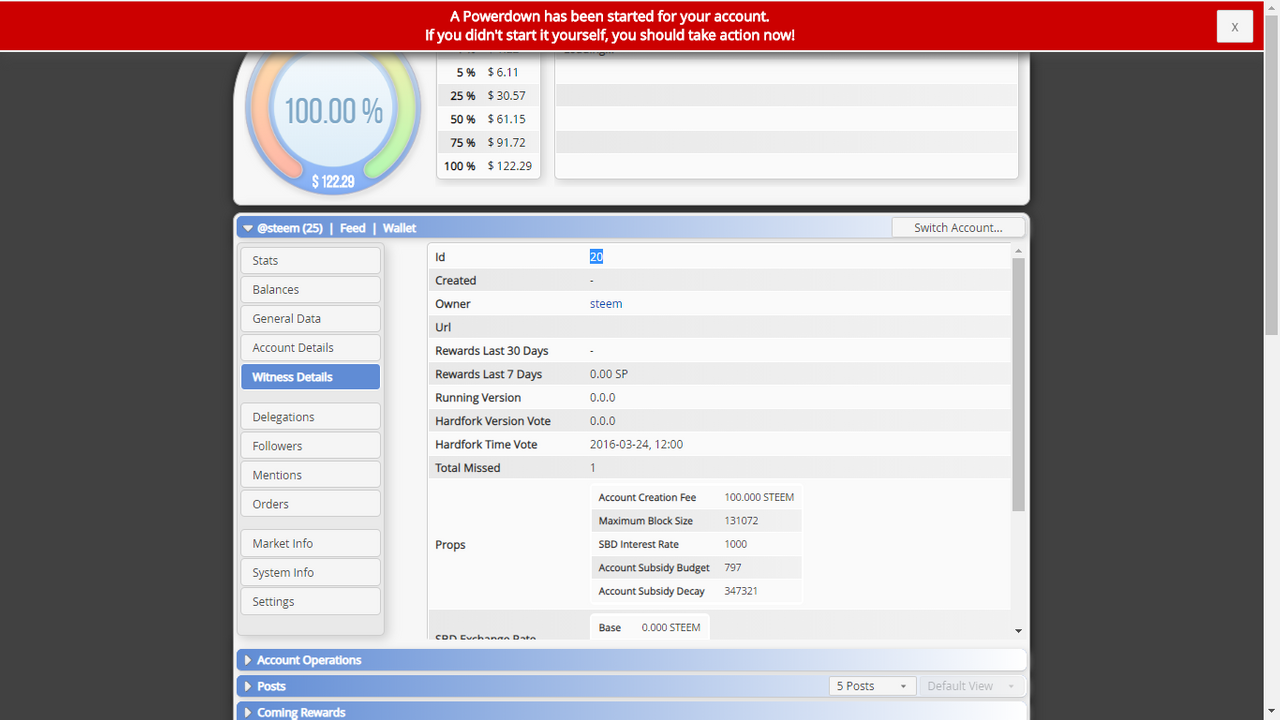The width and height of the screenshot is (1280, 720).
Task: Click the $ 122.29 value under the gauge
Action: click(x=333, y=181)
